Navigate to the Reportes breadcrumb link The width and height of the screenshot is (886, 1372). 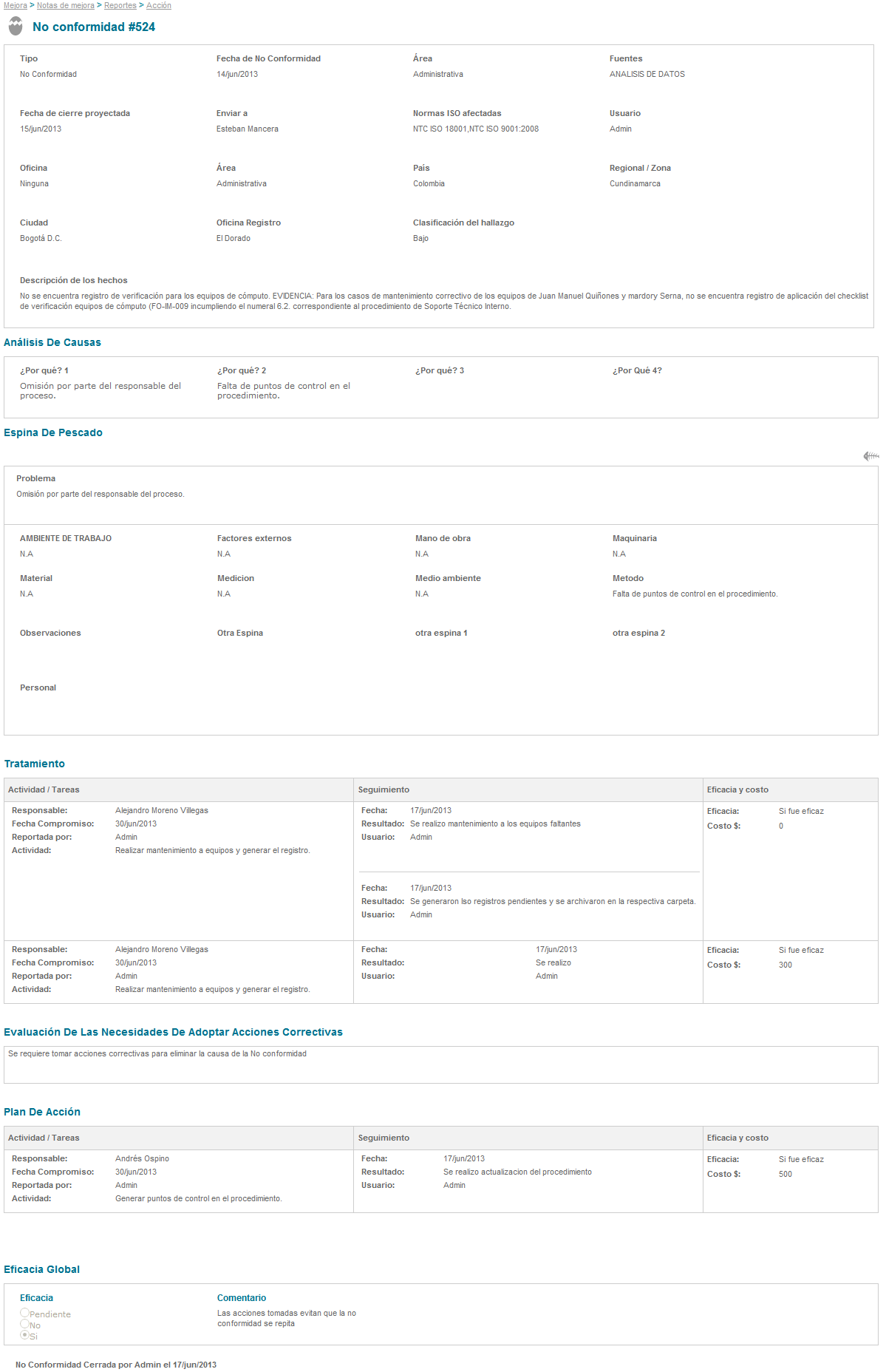click(x=120, y=5)
